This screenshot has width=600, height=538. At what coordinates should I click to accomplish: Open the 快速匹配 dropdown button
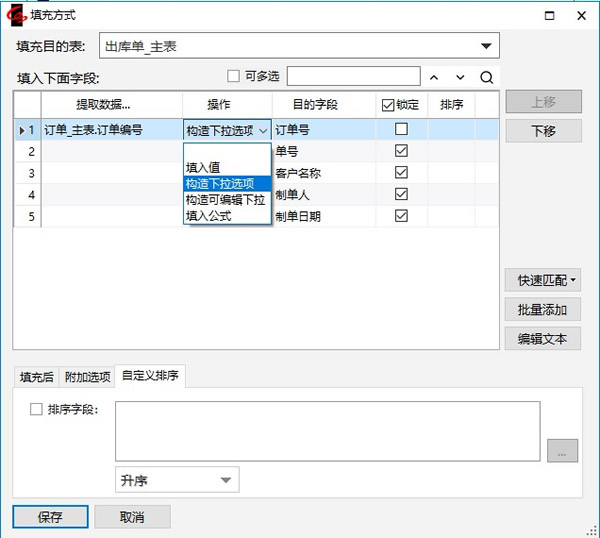click(542, 281)
